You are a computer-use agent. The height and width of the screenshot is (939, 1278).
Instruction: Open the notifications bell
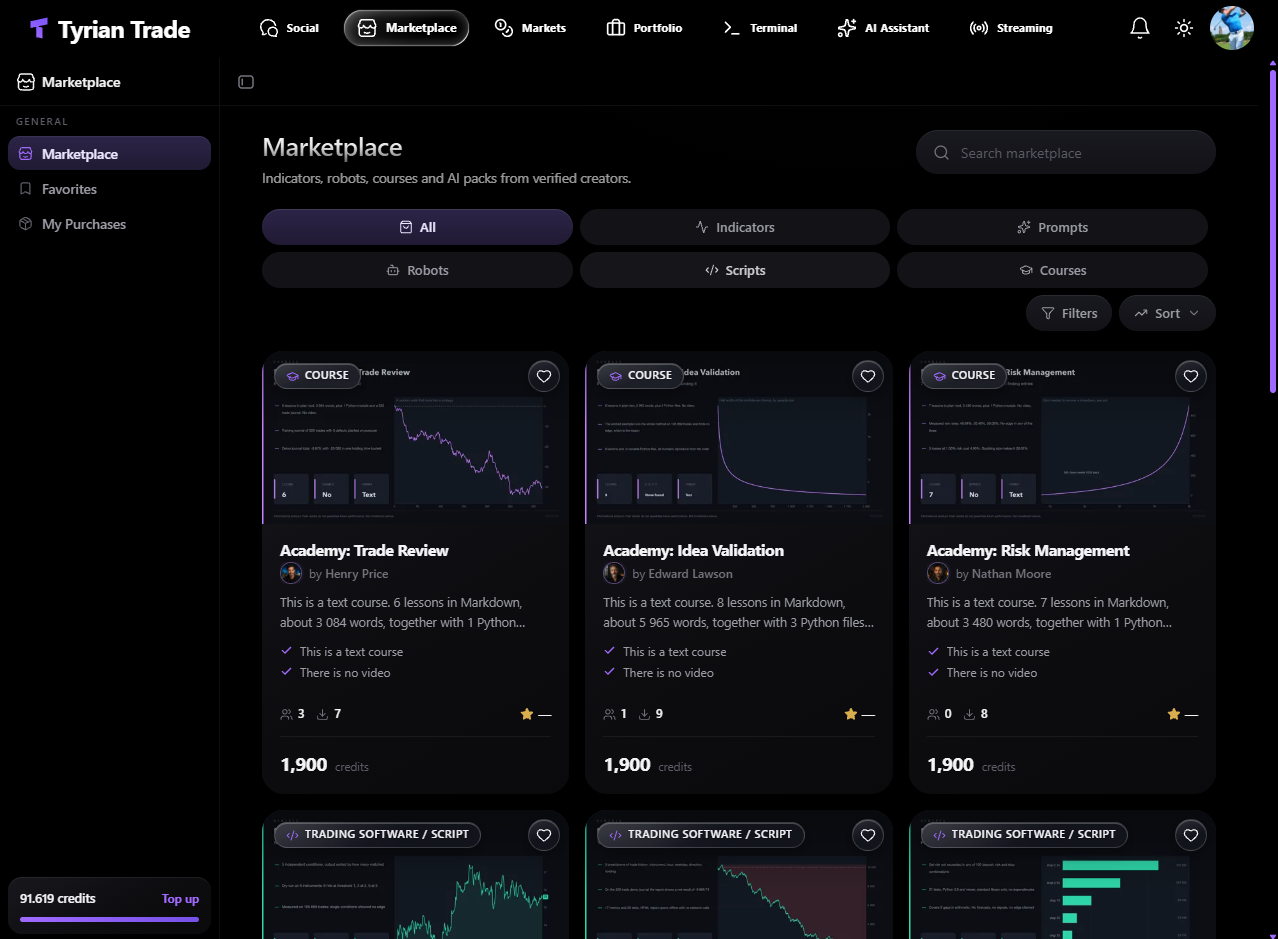click(1140, 28)
